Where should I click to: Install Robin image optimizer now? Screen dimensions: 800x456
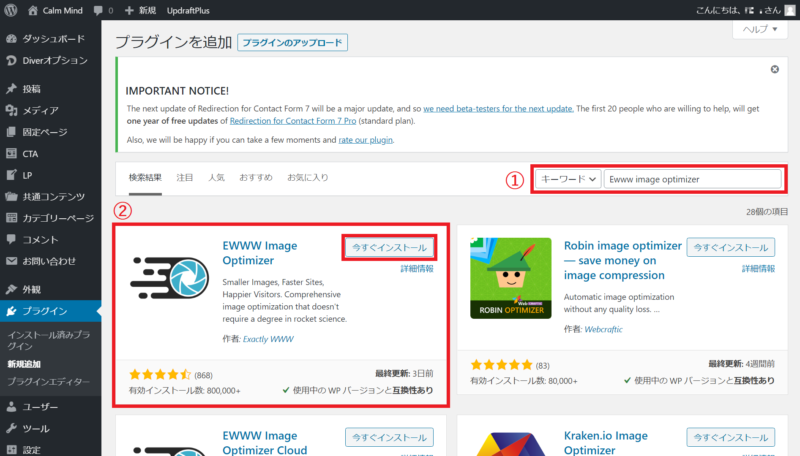(731, 247)
